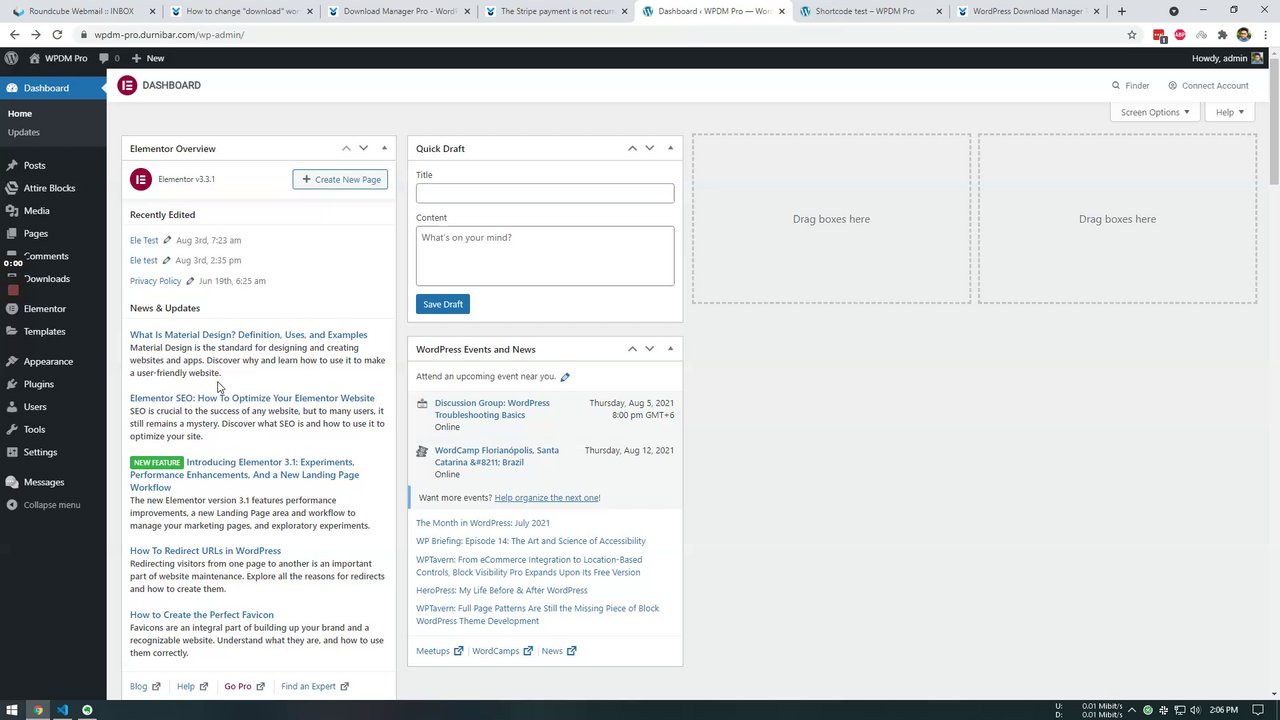Edit Privacy Policy via pencil icon

(190, 281)
